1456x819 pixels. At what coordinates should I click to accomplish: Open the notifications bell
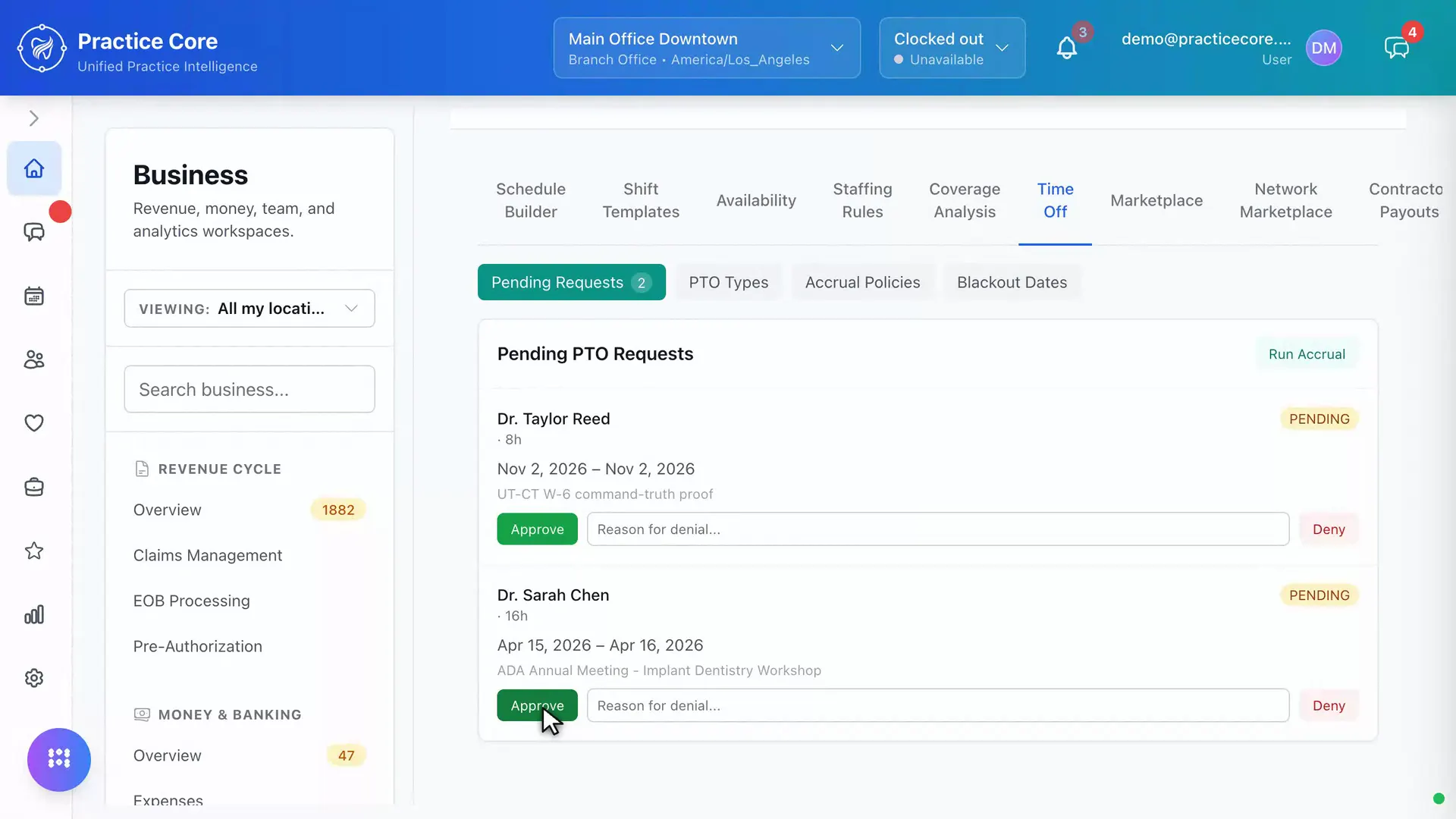pos(1067,49)
